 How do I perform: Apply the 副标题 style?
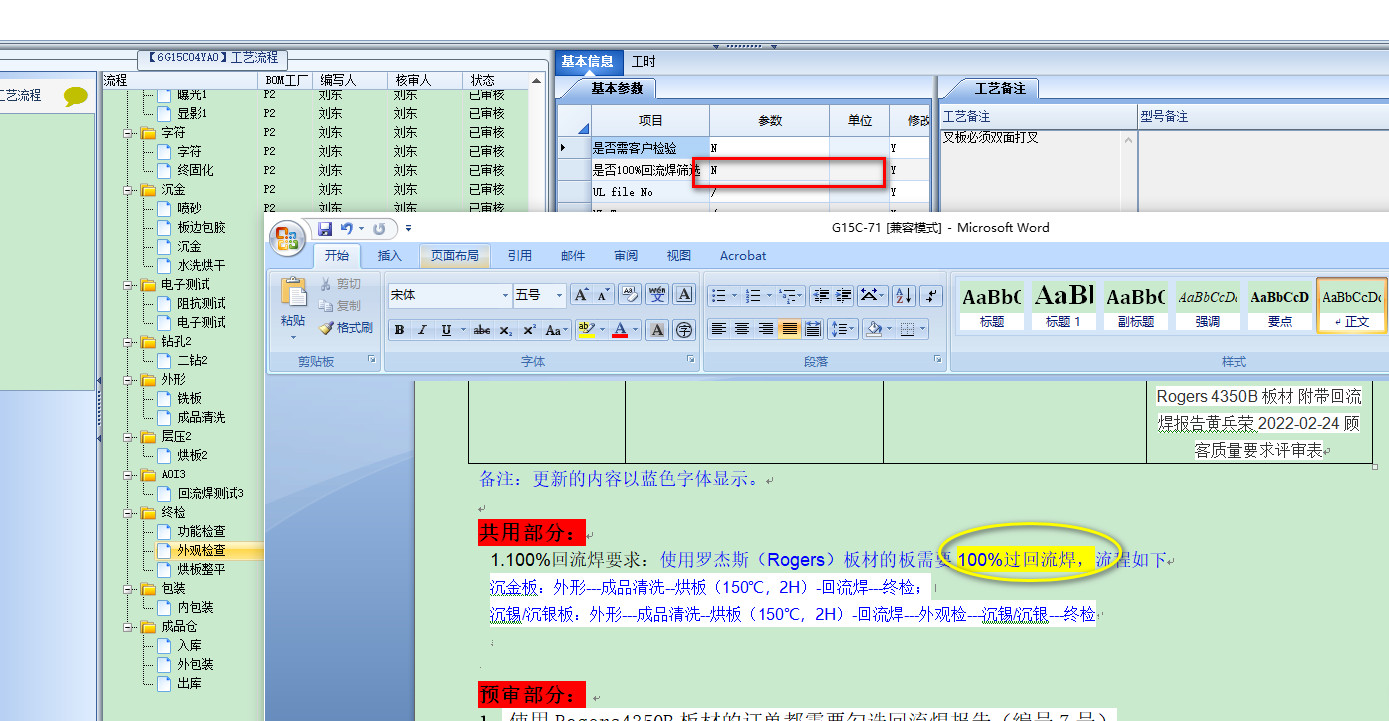point(1135,305)
